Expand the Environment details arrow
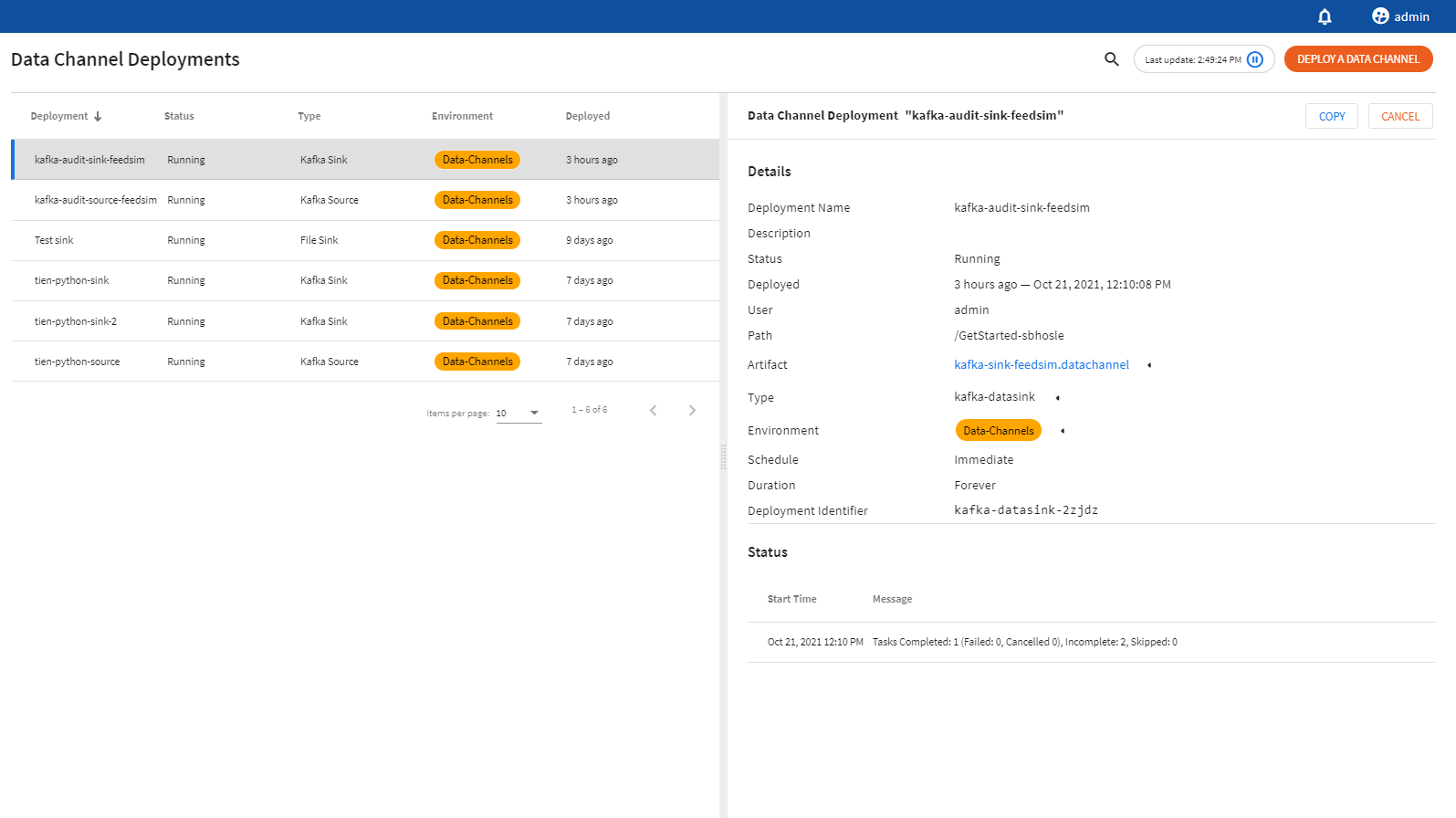The height and width of the screenshot is (818, 1456). coord(1063,431)
